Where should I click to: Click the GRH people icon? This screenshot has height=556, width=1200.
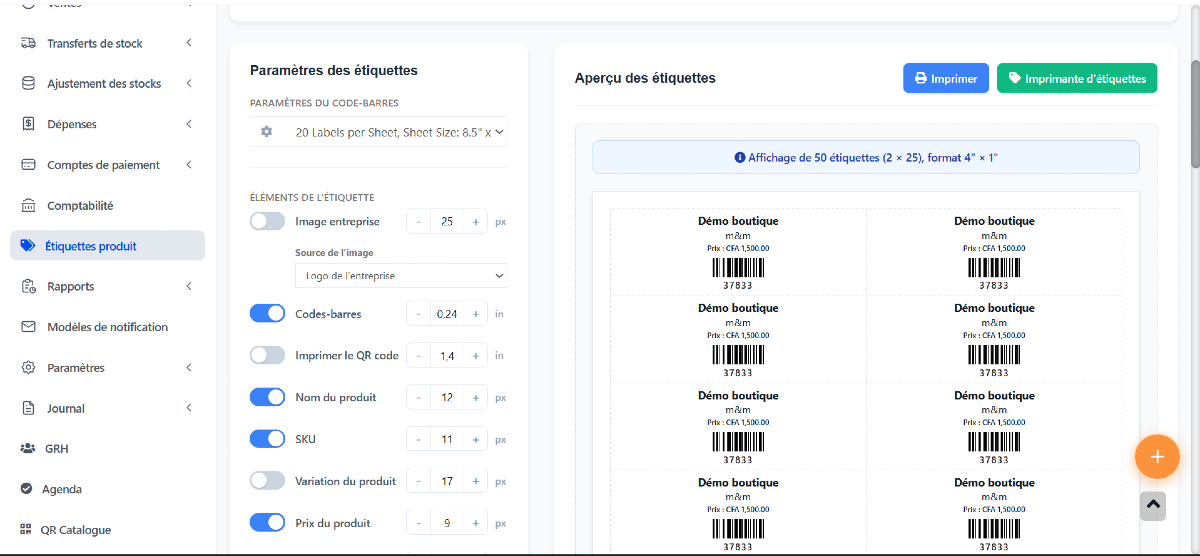click(x=28, y=449)
